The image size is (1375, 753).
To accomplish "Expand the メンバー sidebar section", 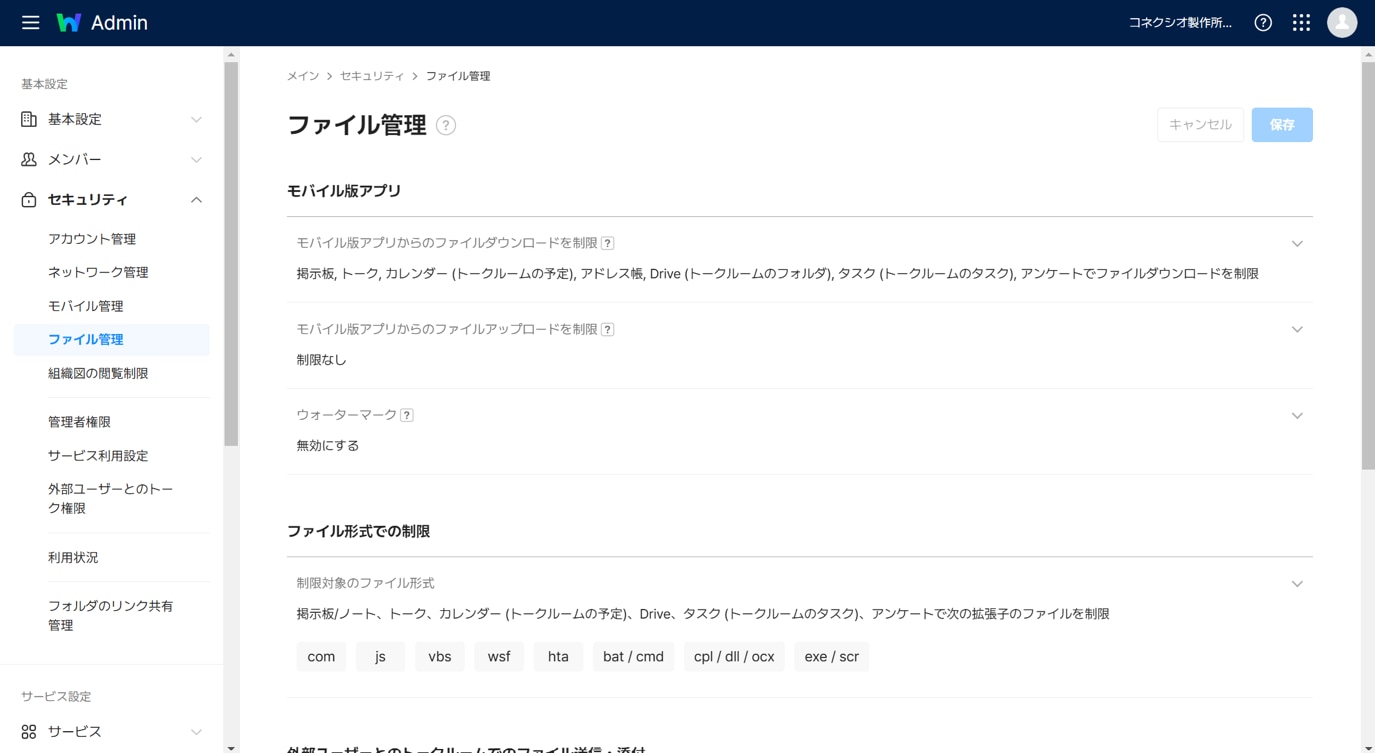I will point(196,159).
